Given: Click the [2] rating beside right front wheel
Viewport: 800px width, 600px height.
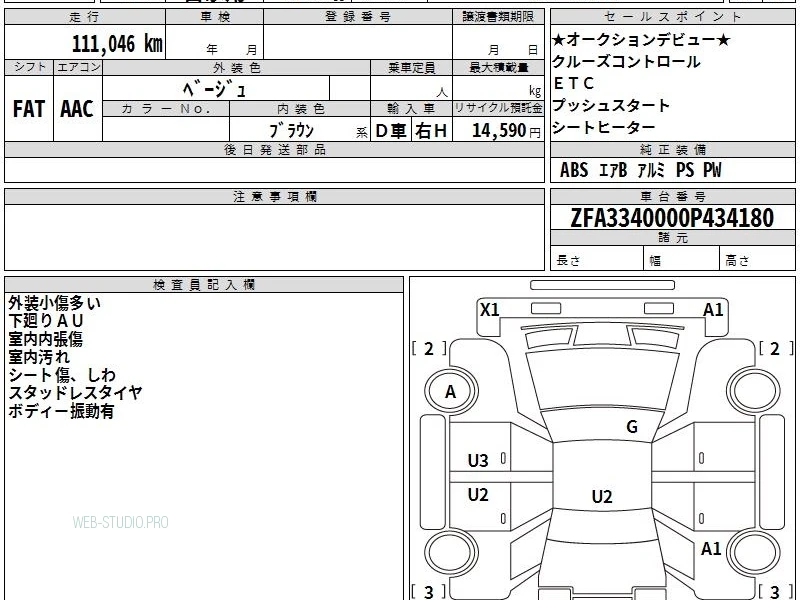Looking at the screenshot, I should (775, 349).
